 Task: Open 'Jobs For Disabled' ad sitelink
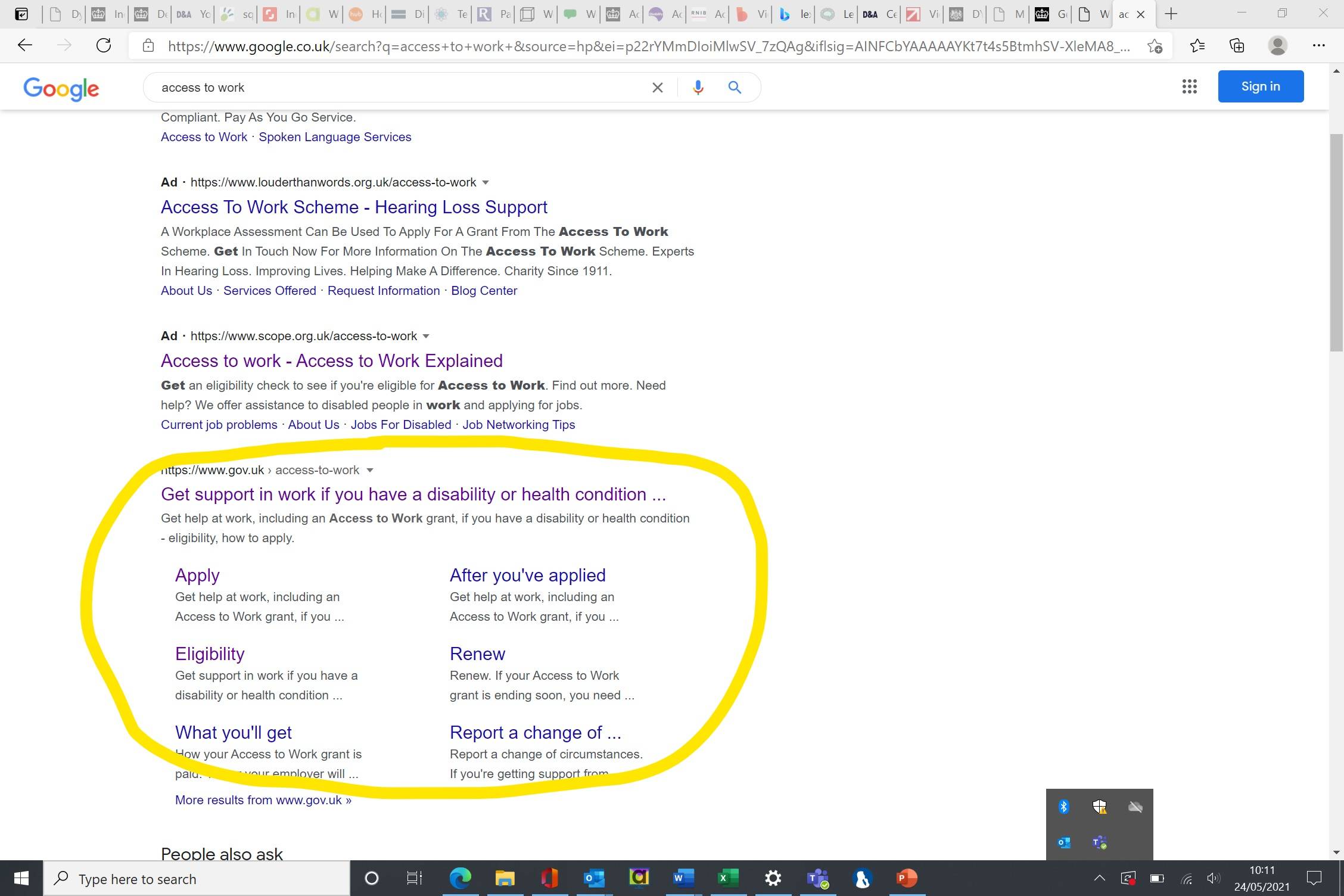401,425
